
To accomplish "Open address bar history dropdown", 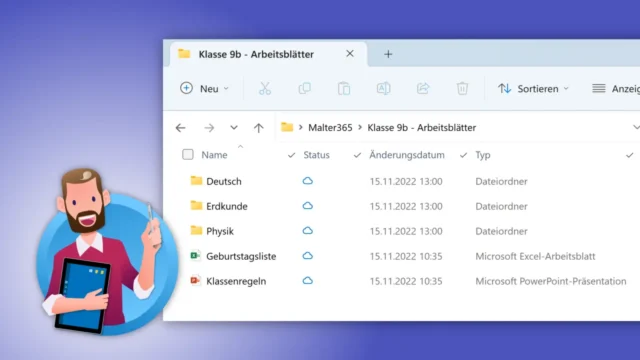I will point(636,127).
